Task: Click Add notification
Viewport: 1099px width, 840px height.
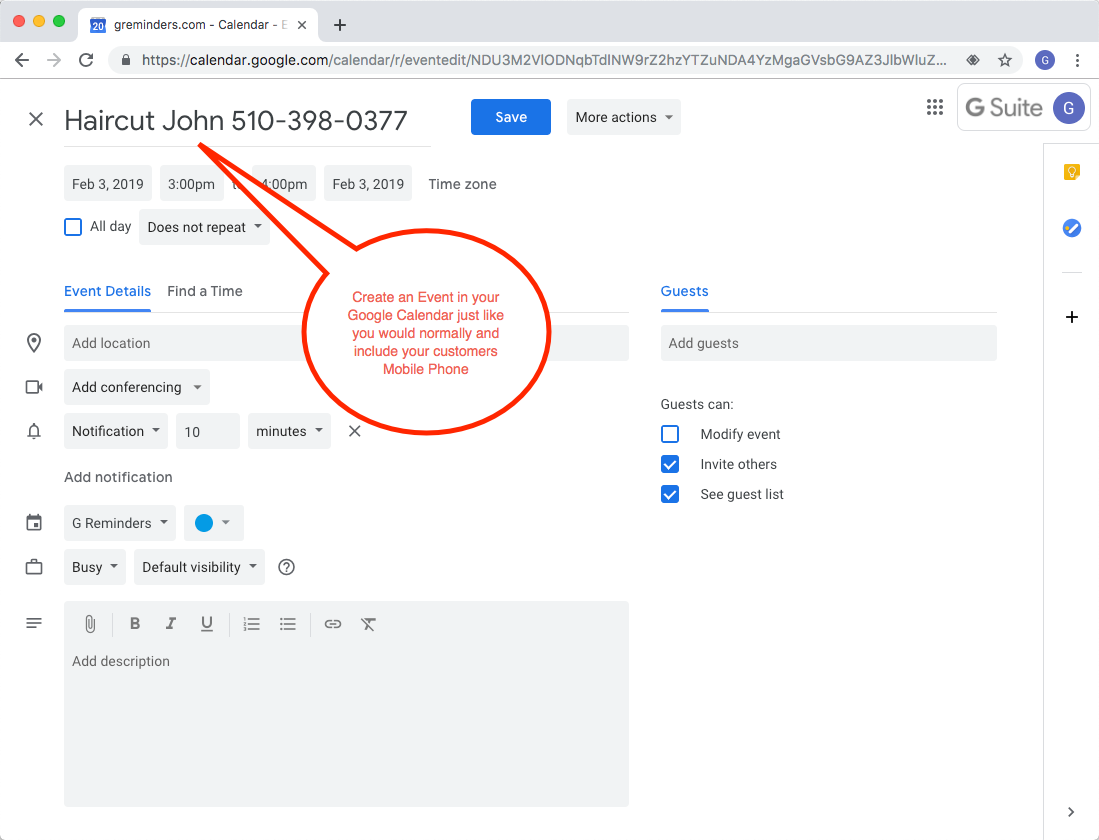Action: coord(118,477)
